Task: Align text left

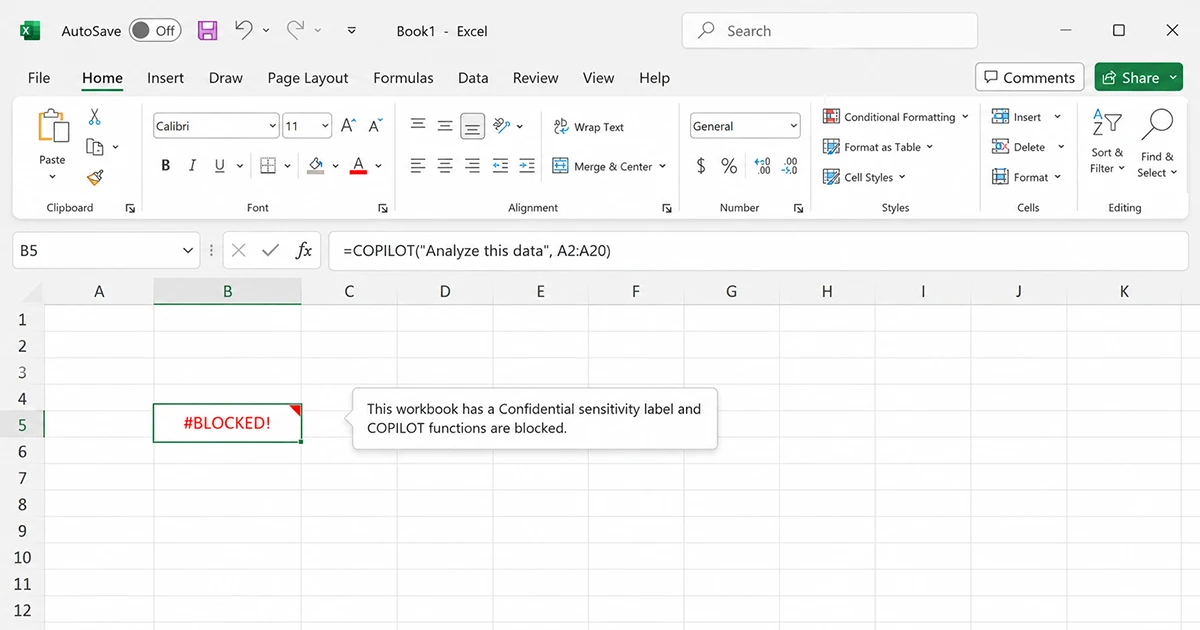Action: click(x=418, y=166)
